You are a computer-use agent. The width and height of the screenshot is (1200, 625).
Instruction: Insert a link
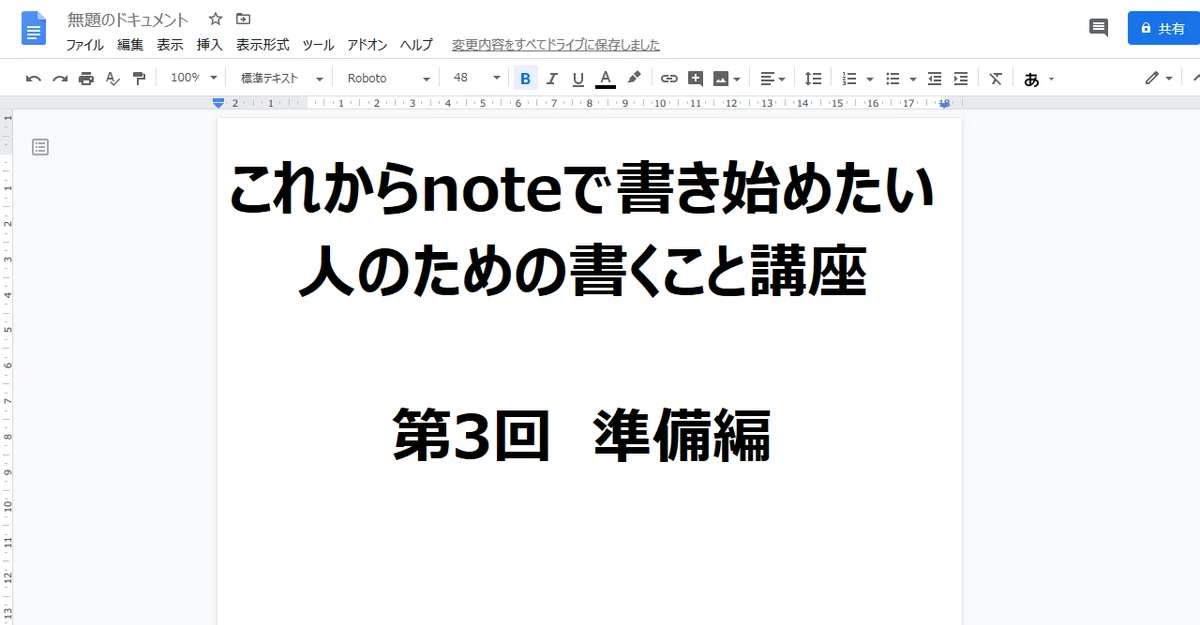pyautogui.click(x=669, y=78)
